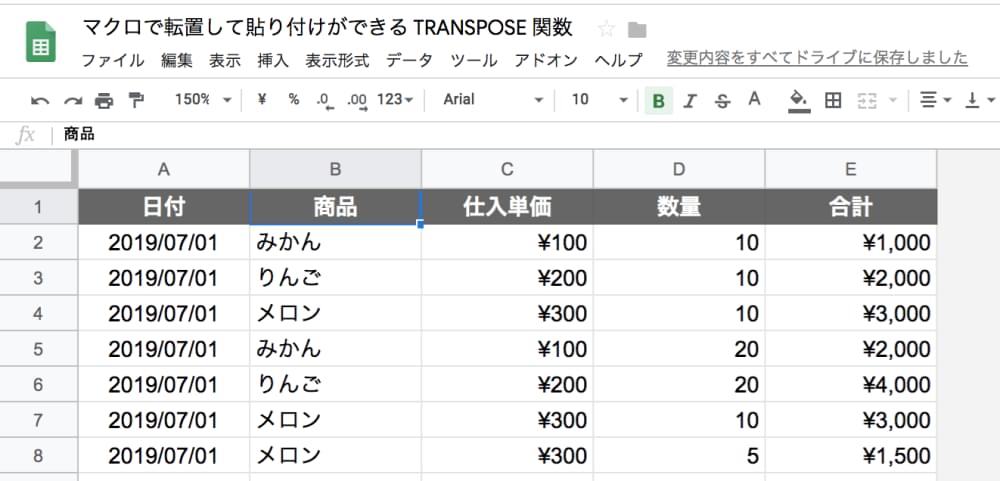Click the document title to rename
This screenshot has width=1000, height=481.
point(328,28)
